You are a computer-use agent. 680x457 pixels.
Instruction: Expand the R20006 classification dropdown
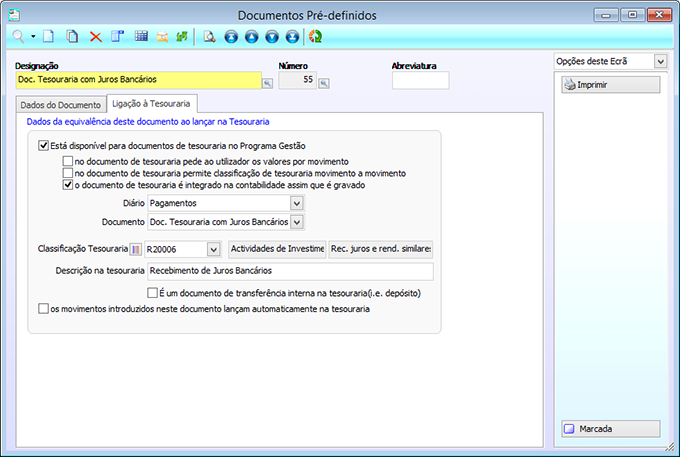pos(213,249)
